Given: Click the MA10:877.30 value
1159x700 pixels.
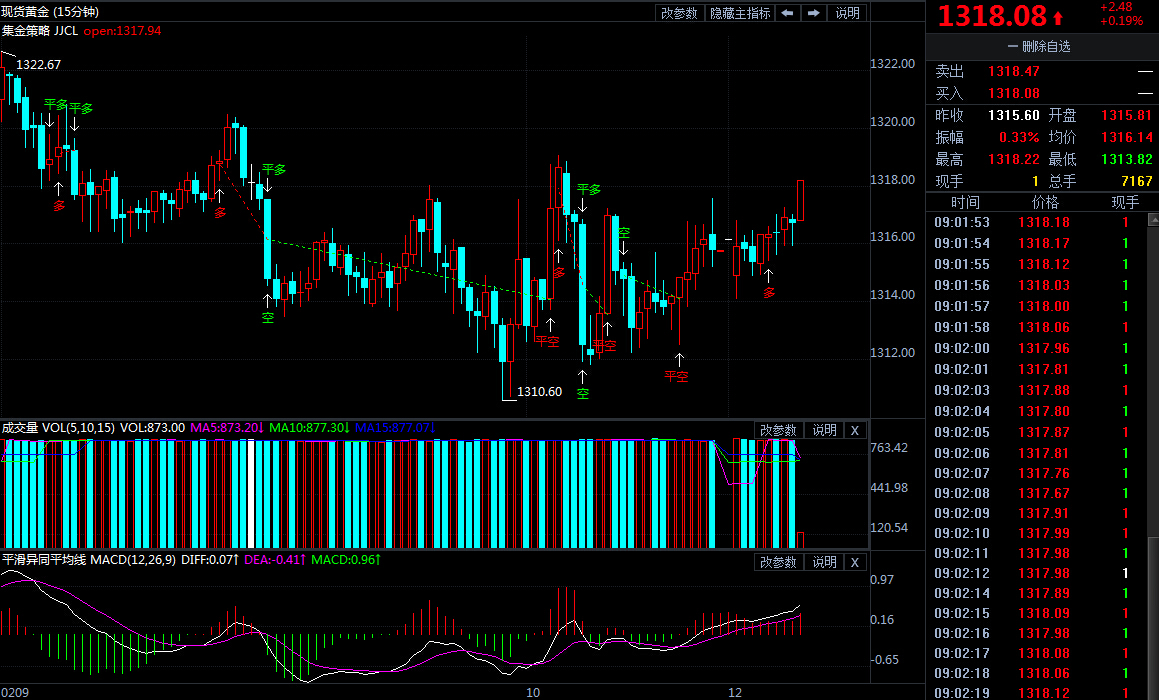Looking at the screenshot, I should [309, 428].
